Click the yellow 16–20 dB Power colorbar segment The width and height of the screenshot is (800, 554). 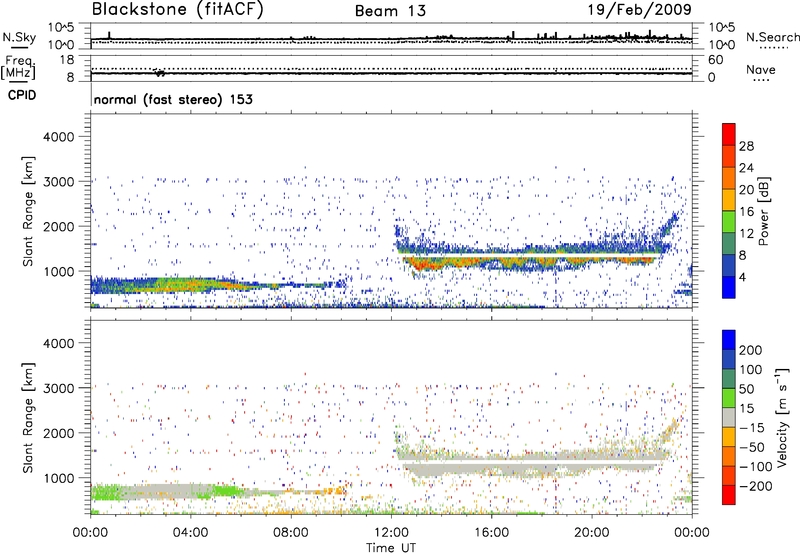click(x=729, y=200)
